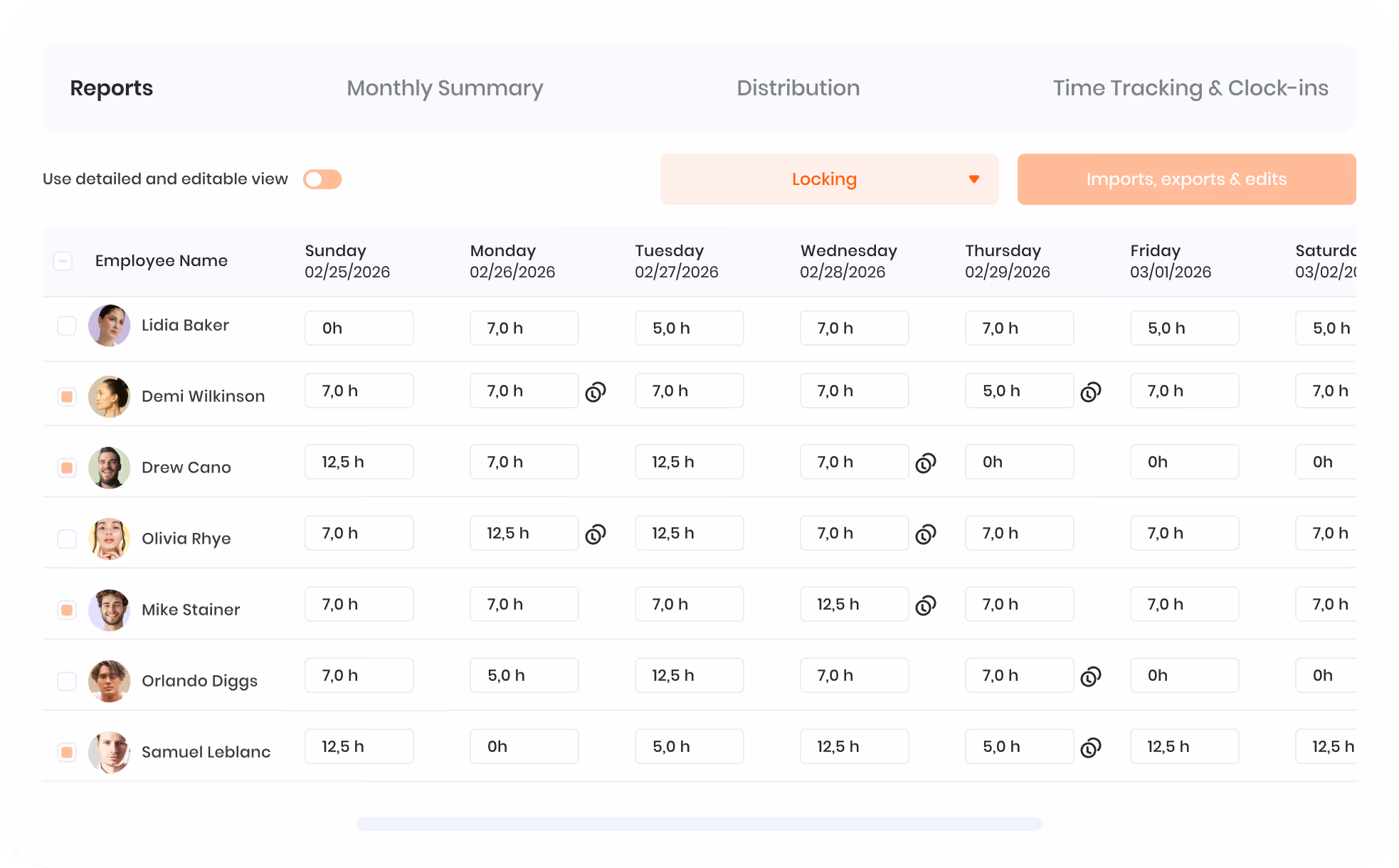
Task: Toggle the detailed and editable view switch
Action: click(x=322, y=179)
